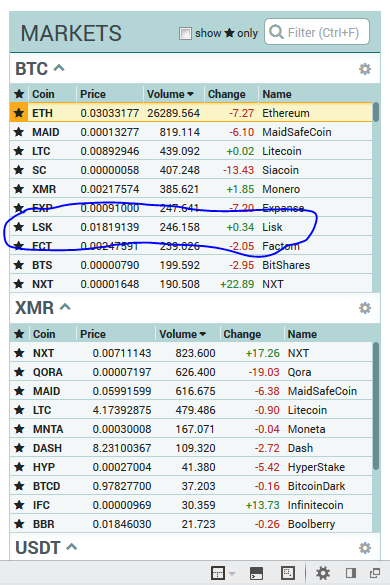Collapse the USDT markets section
Screen dimensions: 390x585
pos(72,547)
